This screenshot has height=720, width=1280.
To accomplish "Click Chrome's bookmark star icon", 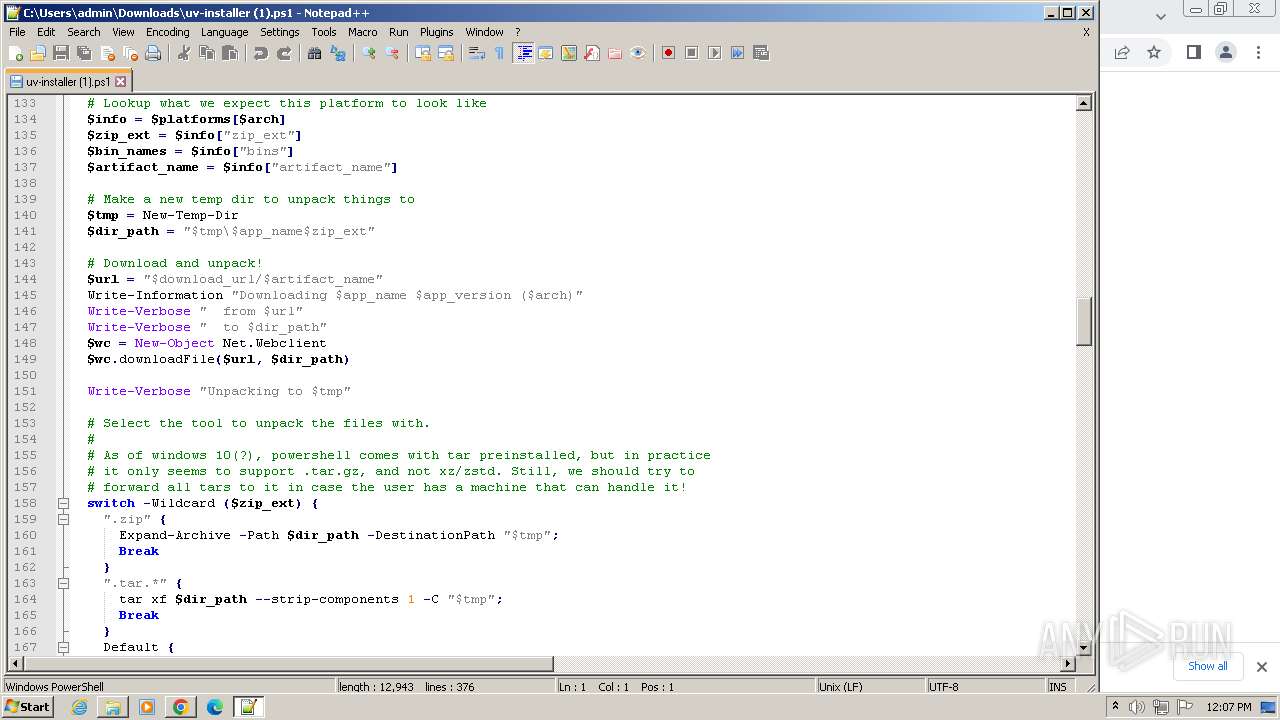I will coord(1154,52).
